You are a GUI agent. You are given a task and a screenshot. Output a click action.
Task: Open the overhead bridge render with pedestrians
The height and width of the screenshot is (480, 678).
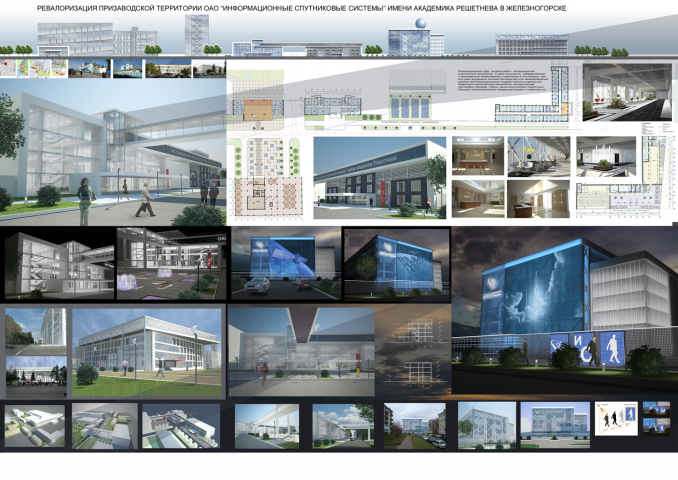coord(301,351)
